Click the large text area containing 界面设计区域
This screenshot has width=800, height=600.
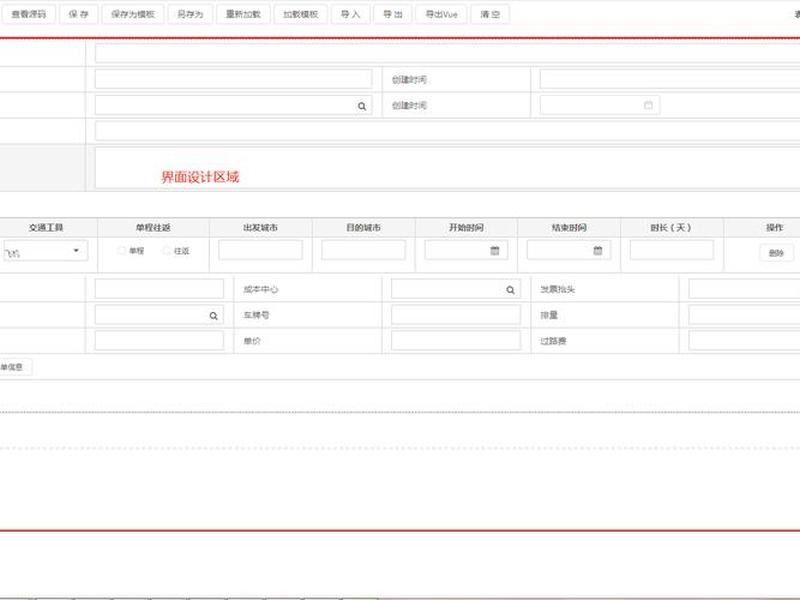tap(447, 167)
